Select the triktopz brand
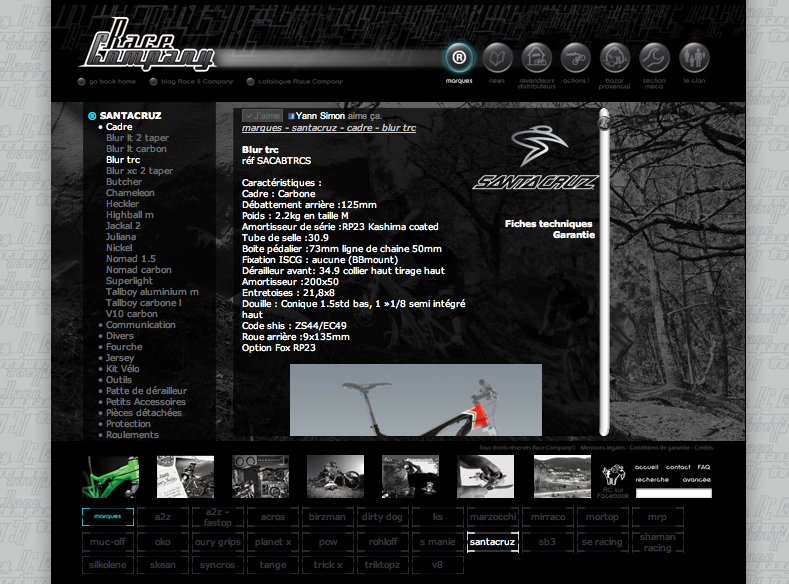The width and height of the screenshot is (789, 584). click(x=382, y=565)
